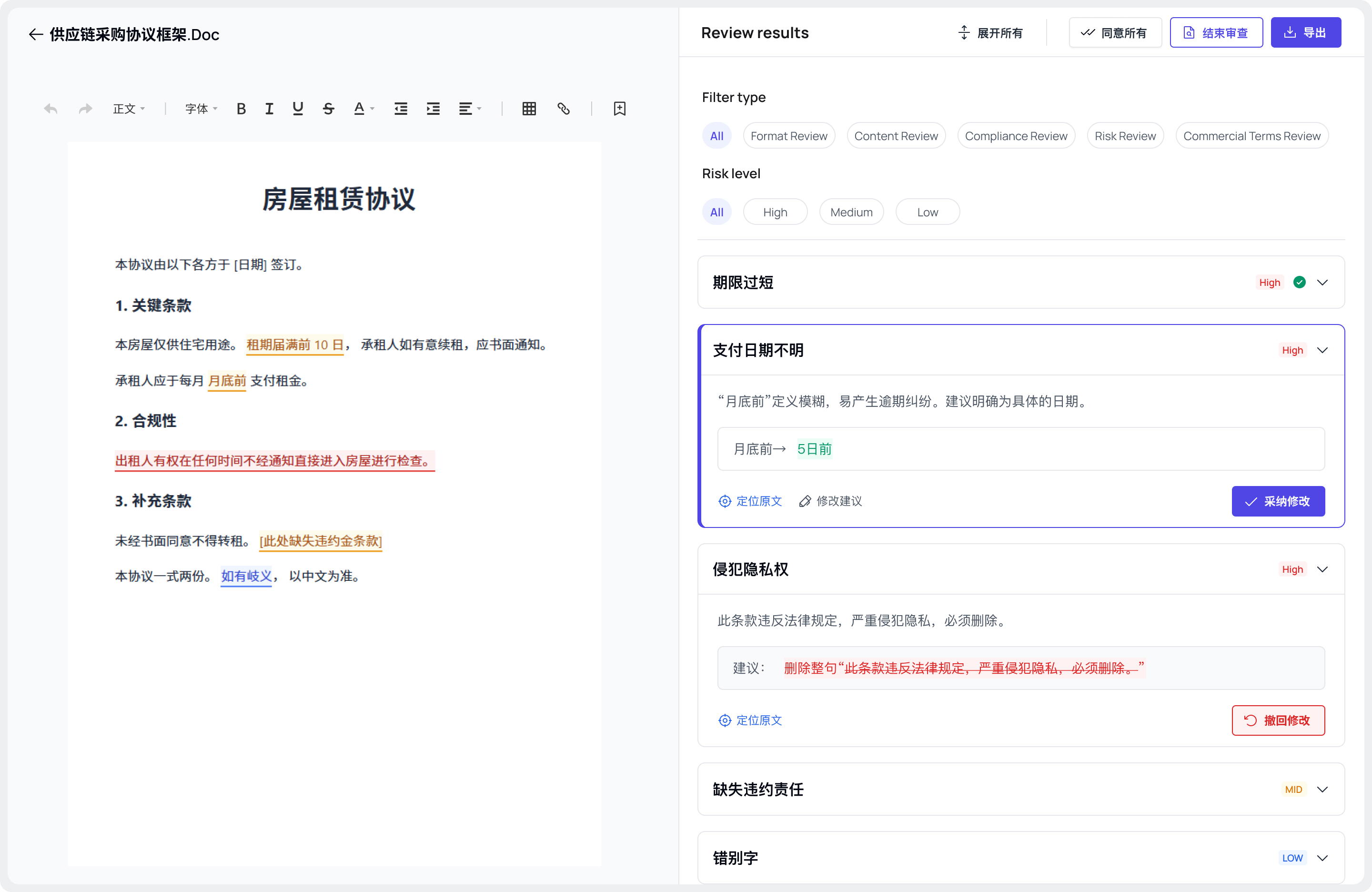The height and width of the screenshot is (892, 1372).
Task: Filter risk level by Low
Action: 927,212
